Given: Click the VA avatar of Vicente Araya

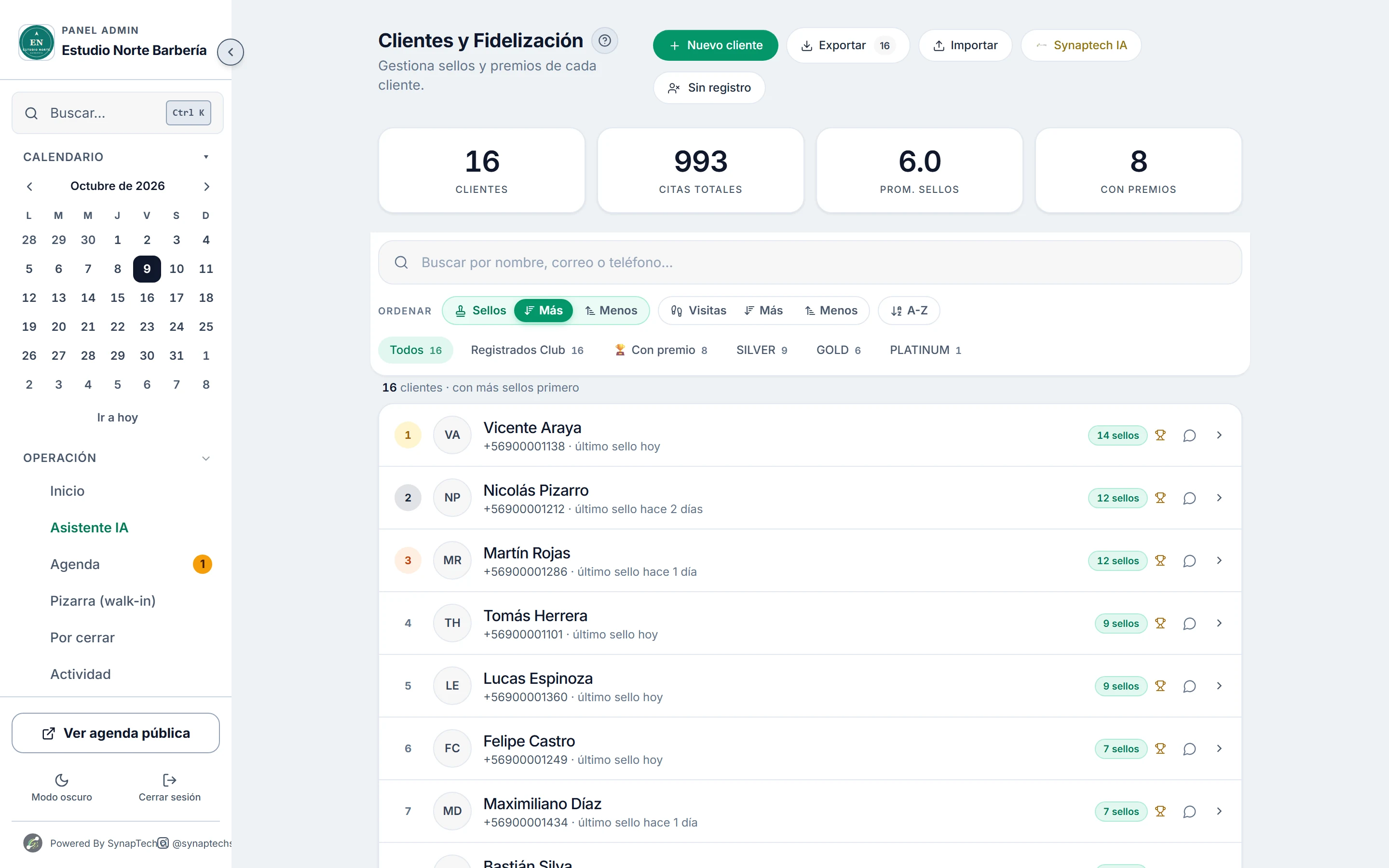Looking at the screenshot, I should pyautogui.click(x=452, y=434).
